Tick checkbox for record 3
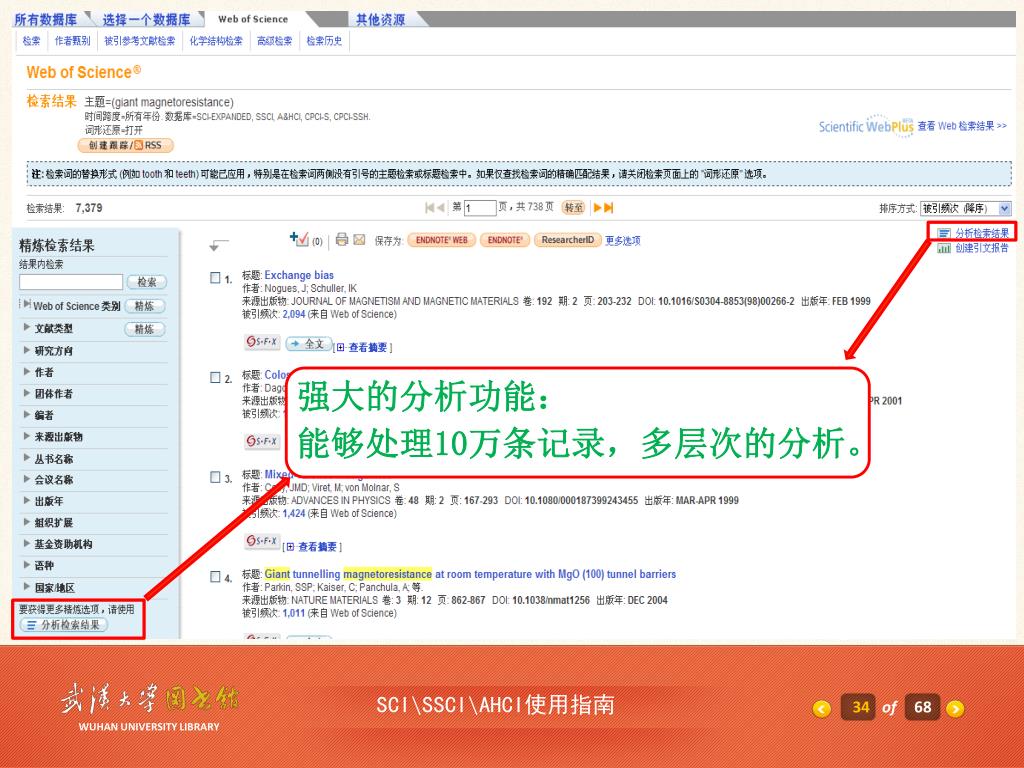Screen dimensions: 1024x768 (215, 477)
